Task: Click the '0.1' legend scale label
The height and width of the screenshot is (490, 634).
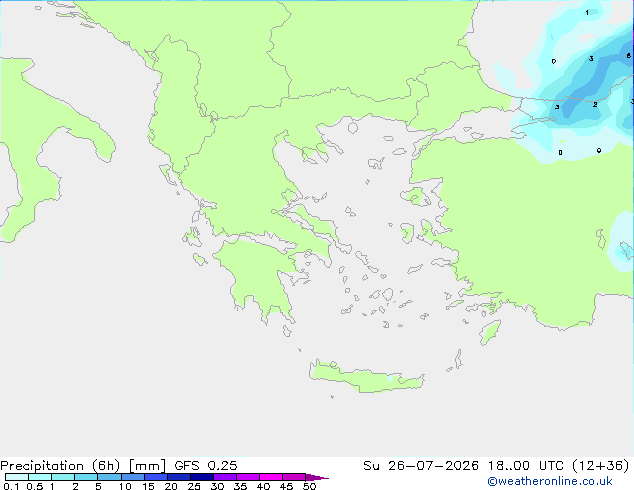Action: pos(11,486)
